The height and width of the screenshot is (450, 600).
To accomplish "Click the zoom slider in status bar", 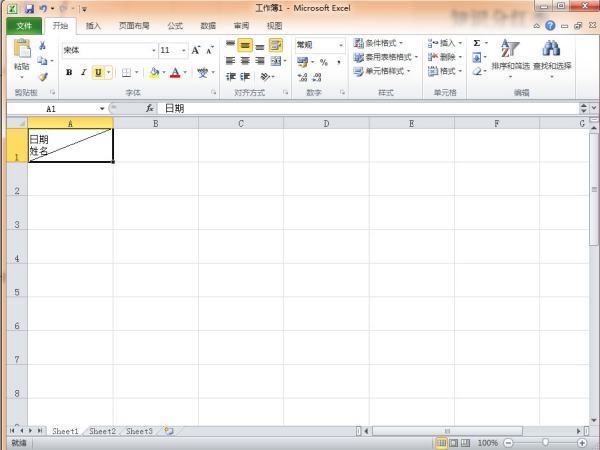I will [545, 442].
